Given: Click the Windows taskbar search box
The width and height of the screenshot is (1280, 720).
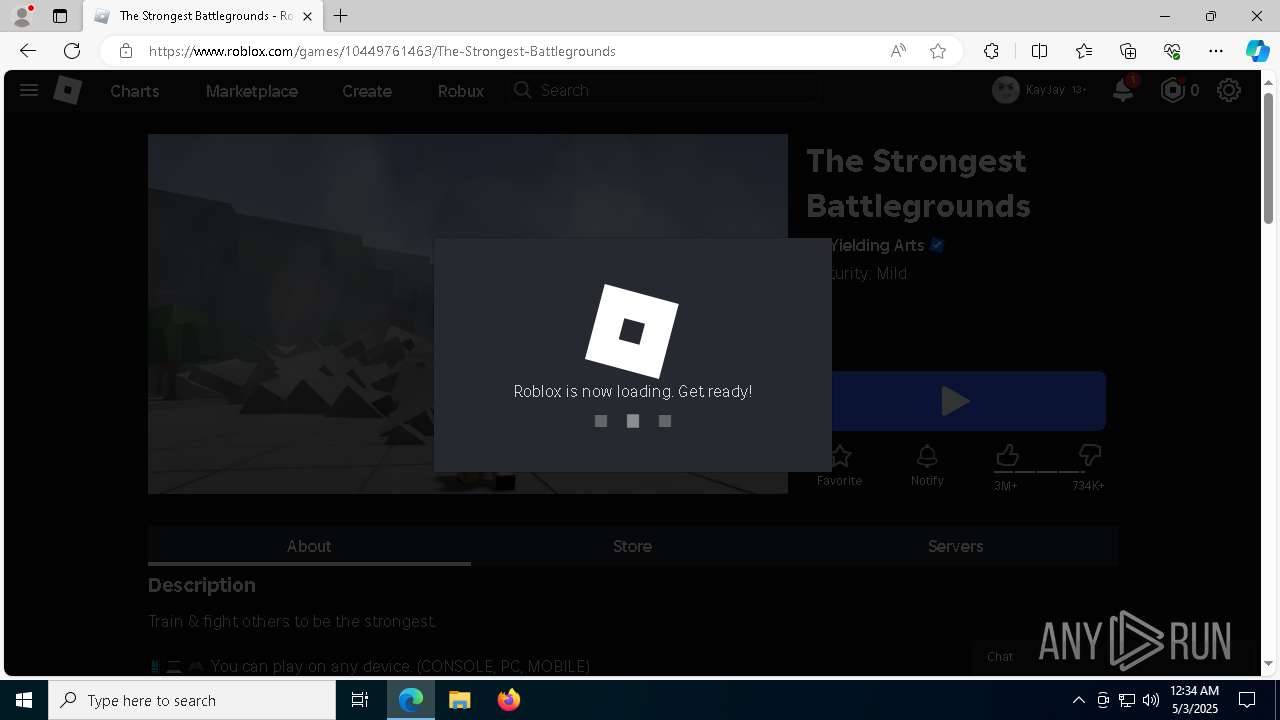Looking at the screenshot, I should [192, 700].
